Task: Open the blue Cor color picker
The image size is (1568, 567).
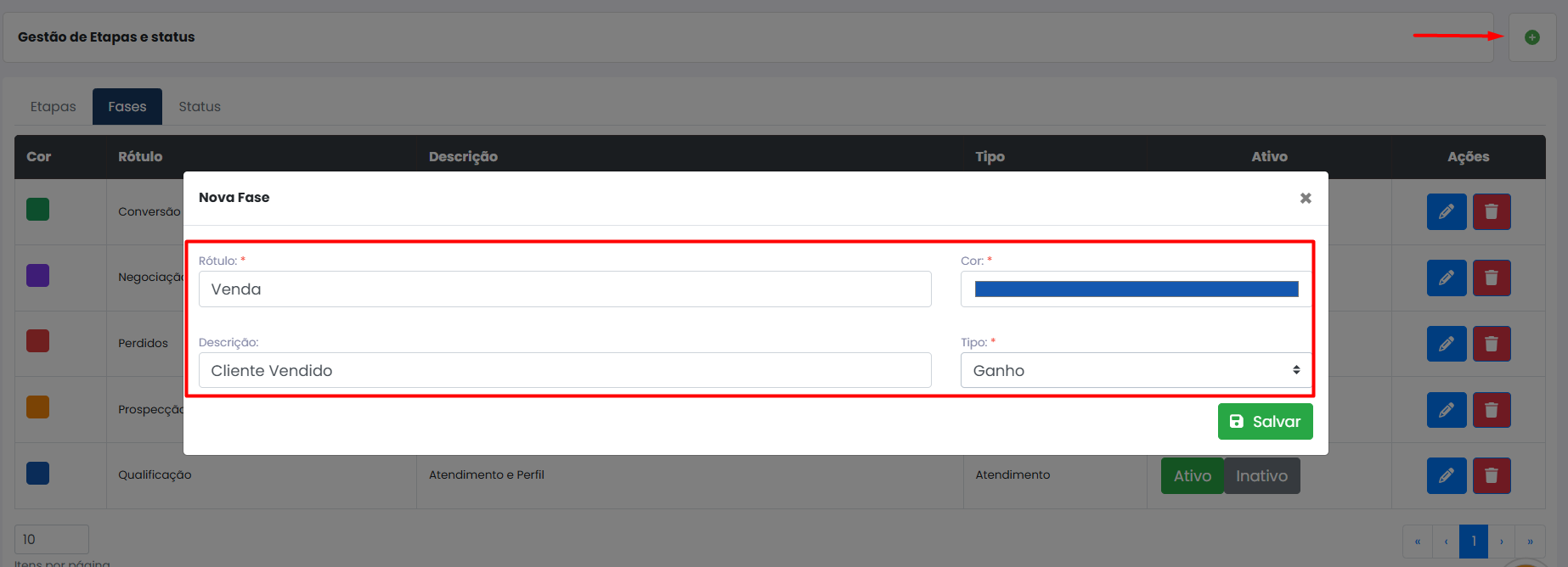Action: [1136, 289]
